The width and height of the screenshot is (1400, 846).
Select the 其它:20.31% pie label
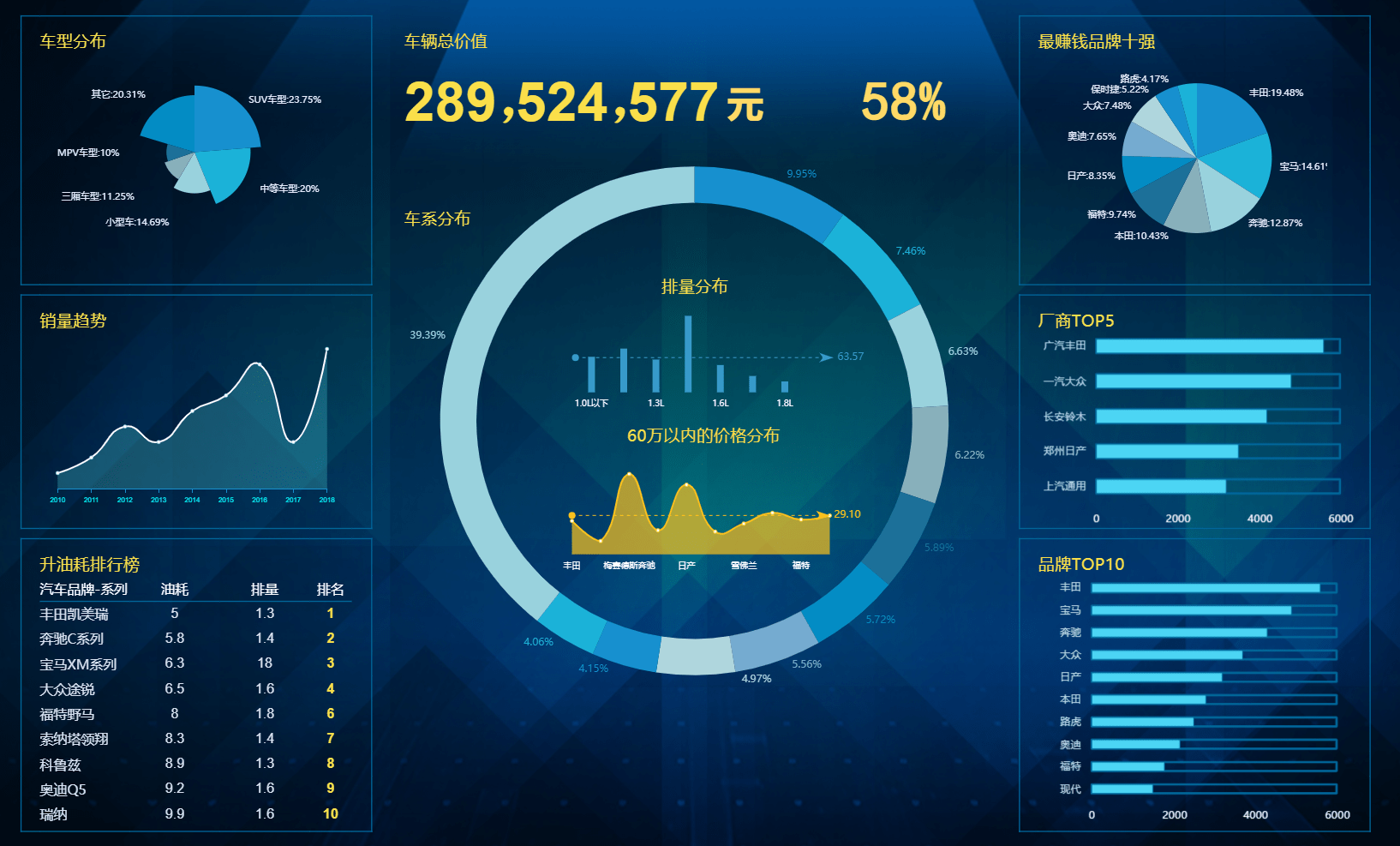click(x=118, y=94)
